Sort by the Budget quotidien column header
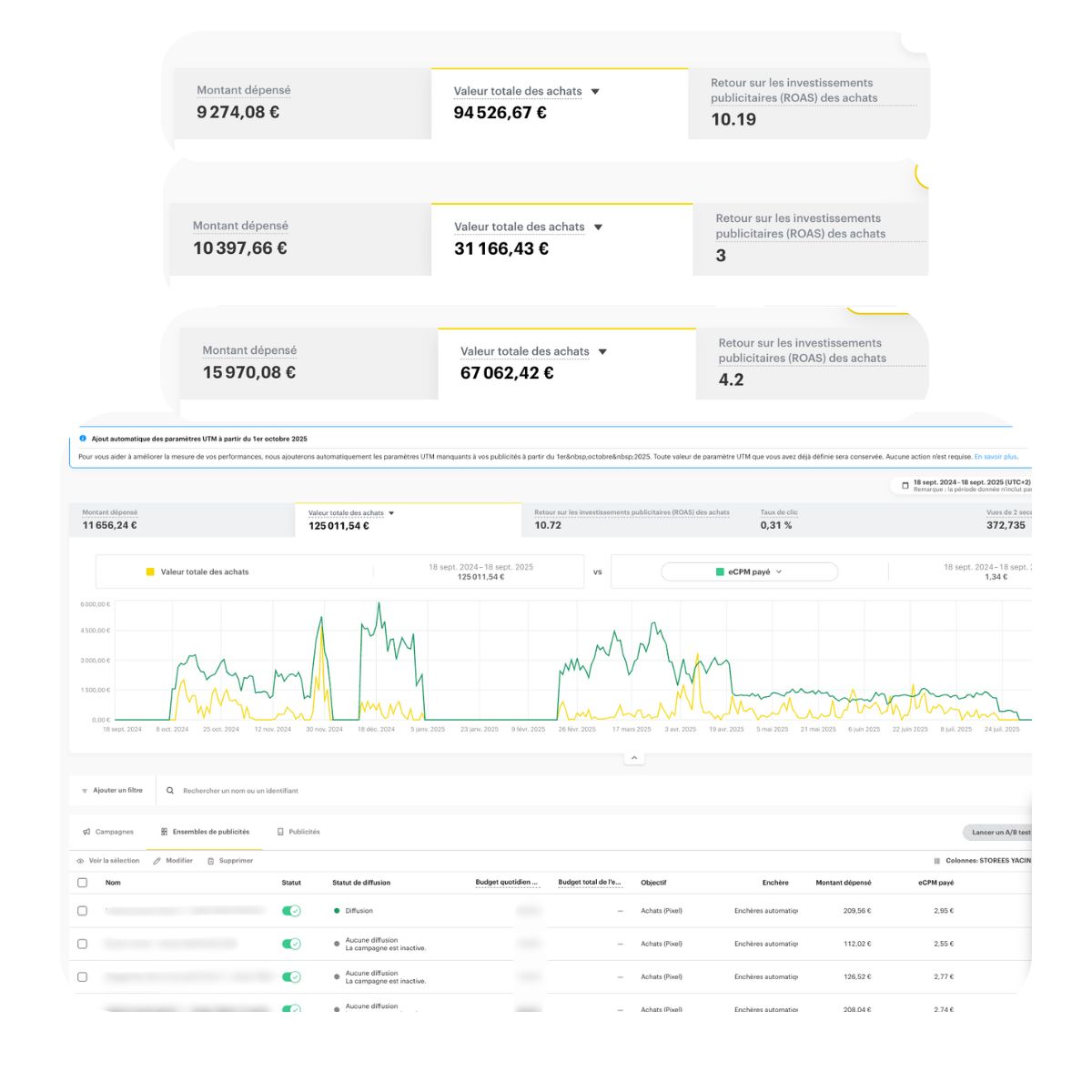 pyautogui.click(x=506, y=883)
